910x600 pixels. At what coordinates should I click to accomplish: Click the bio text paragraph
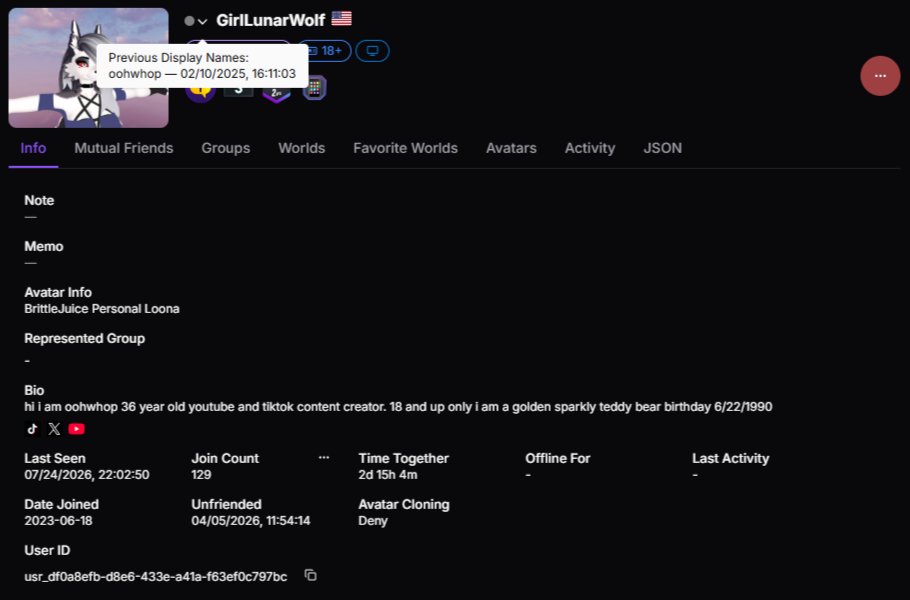398,407
